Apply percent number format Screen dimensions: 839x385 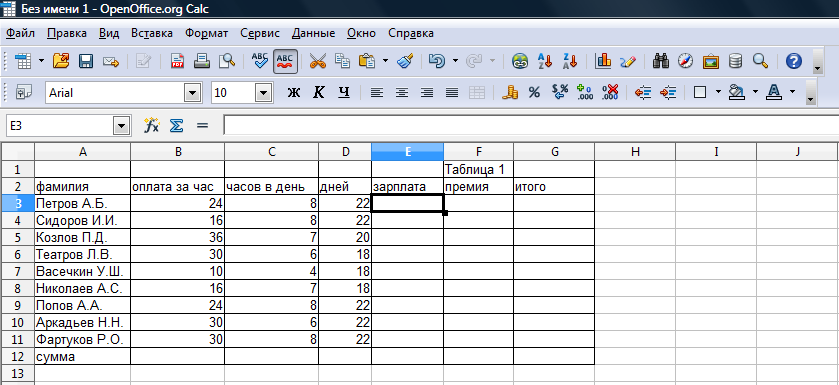pos(534,93)
